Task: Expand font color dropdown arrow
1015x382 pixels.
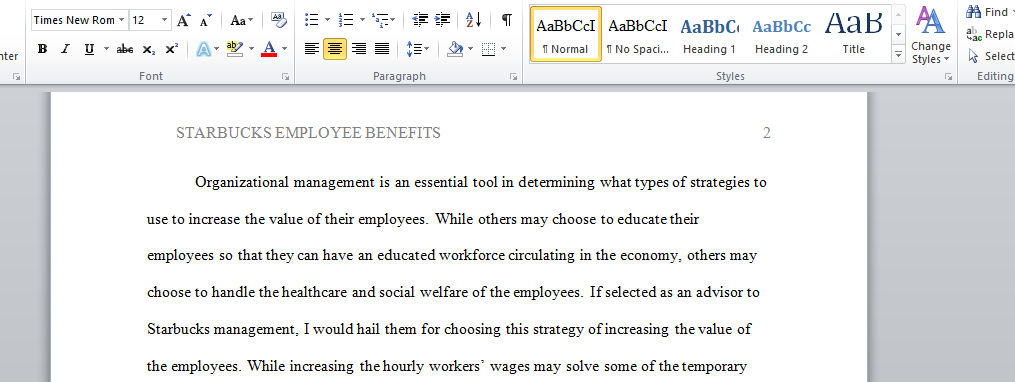Action: point(284,49)
